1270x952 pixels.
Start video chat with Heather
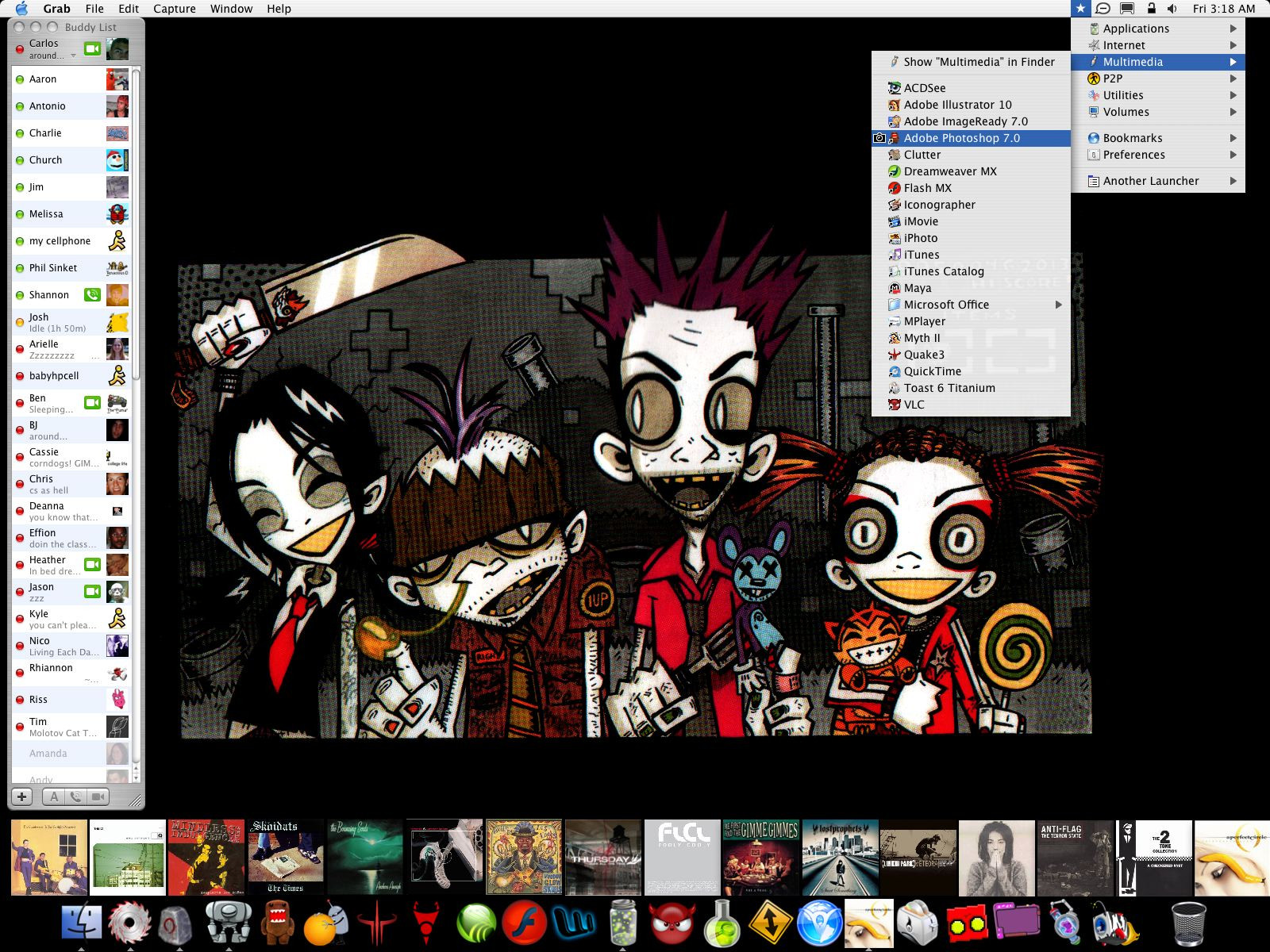click(x=92, y=565)
